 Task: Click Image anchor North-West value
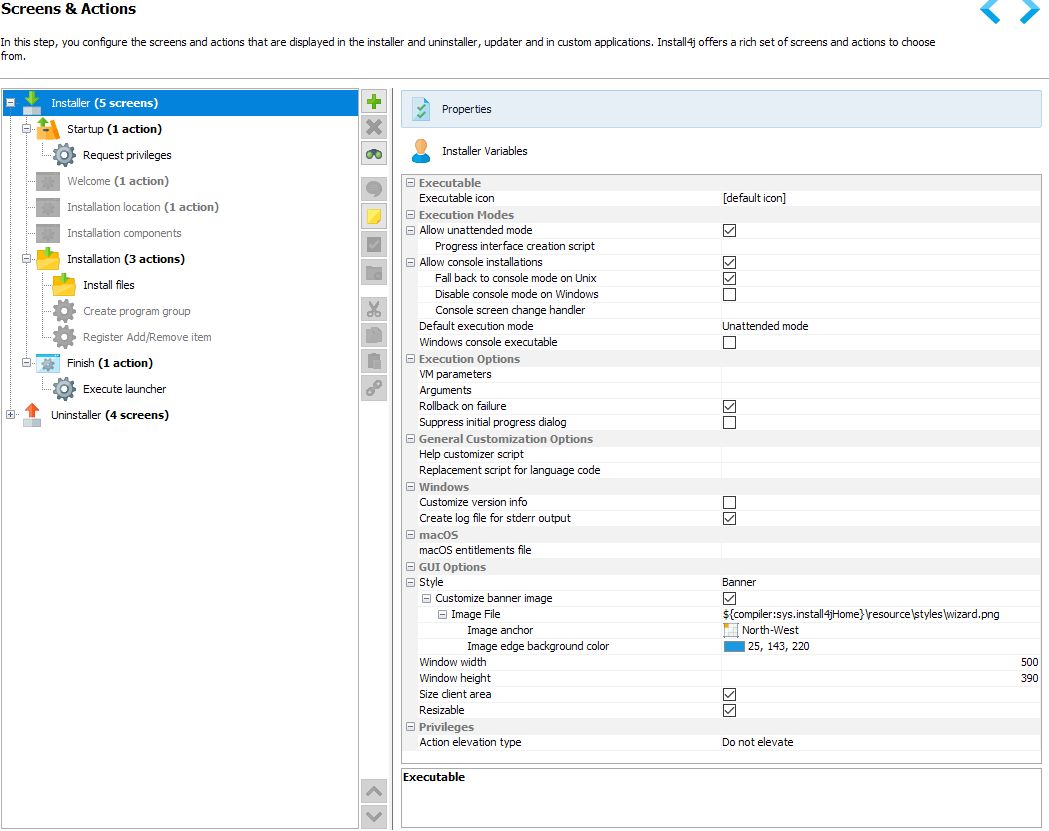click(770, 630)
